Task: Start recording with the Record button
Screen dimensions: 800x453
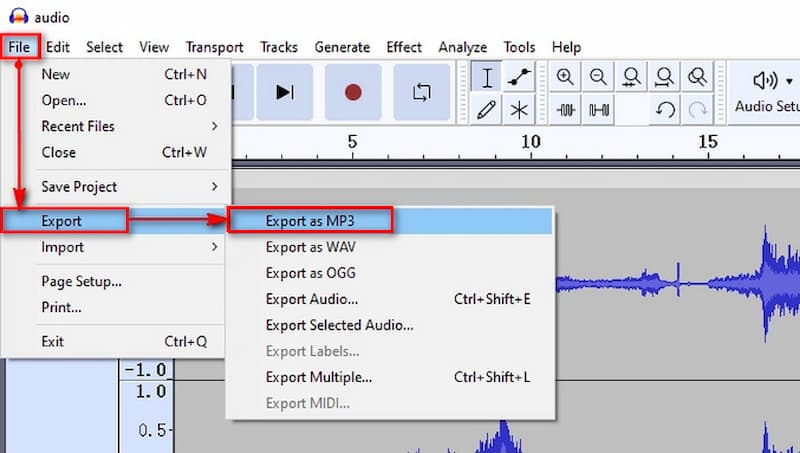Action: (x=353, y=92)
